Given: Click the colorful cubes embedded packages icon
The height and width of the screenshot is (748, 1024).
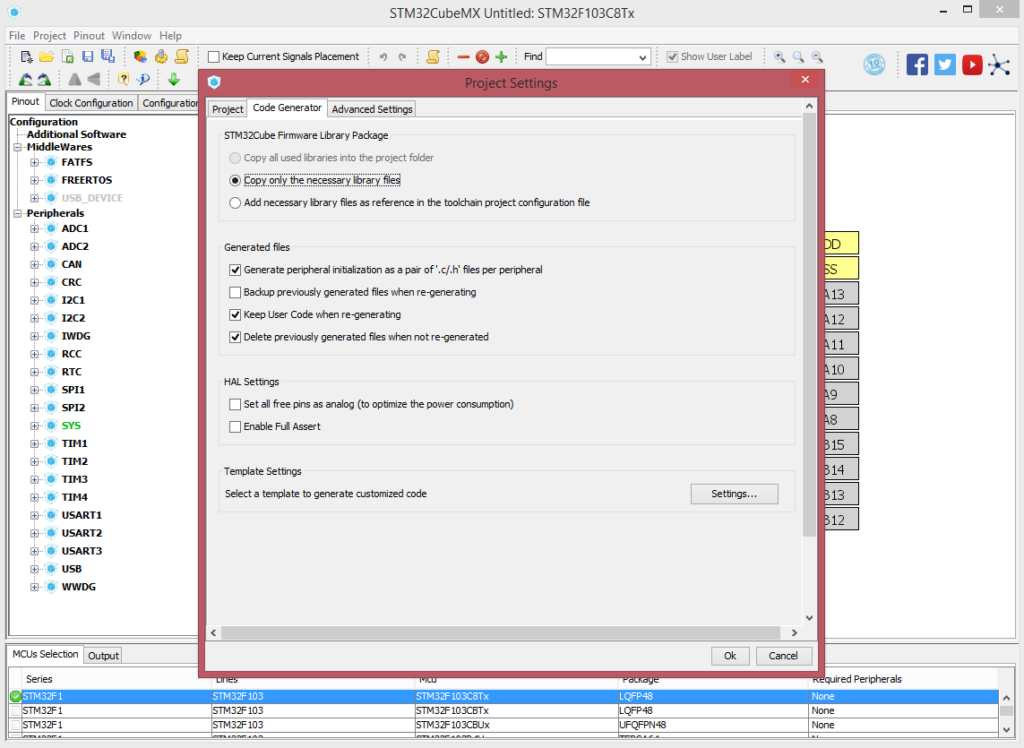Looking at the screenshot, I should point(140,57).
